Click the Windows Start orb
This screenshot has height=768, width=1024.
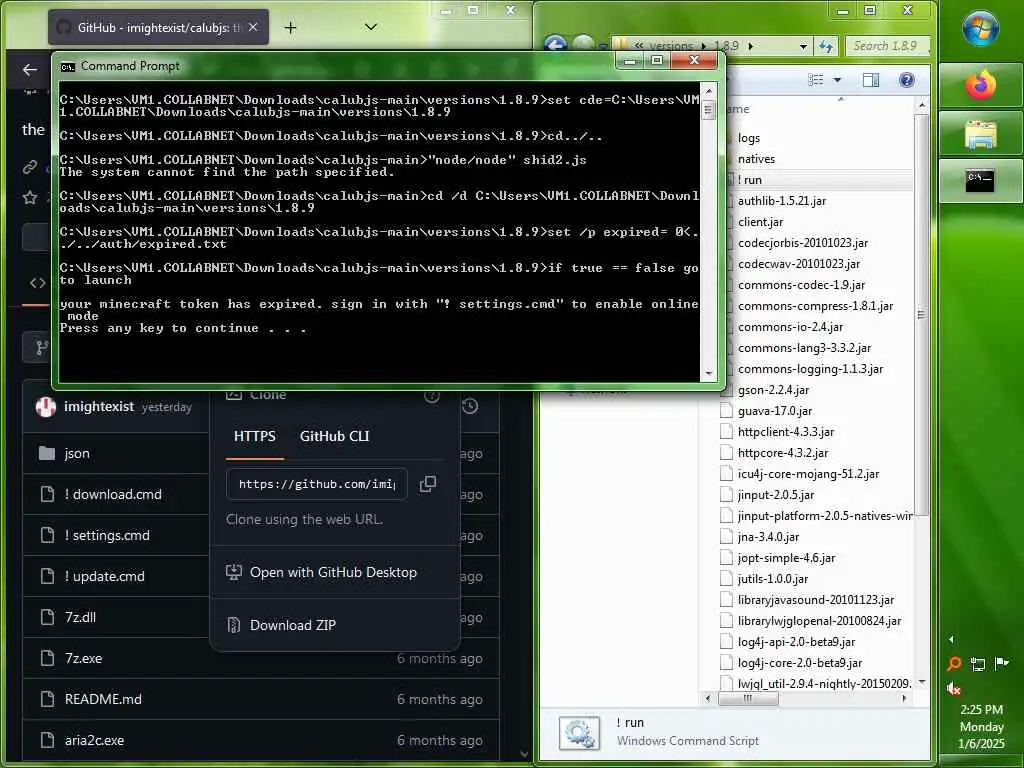coord(981,28)
